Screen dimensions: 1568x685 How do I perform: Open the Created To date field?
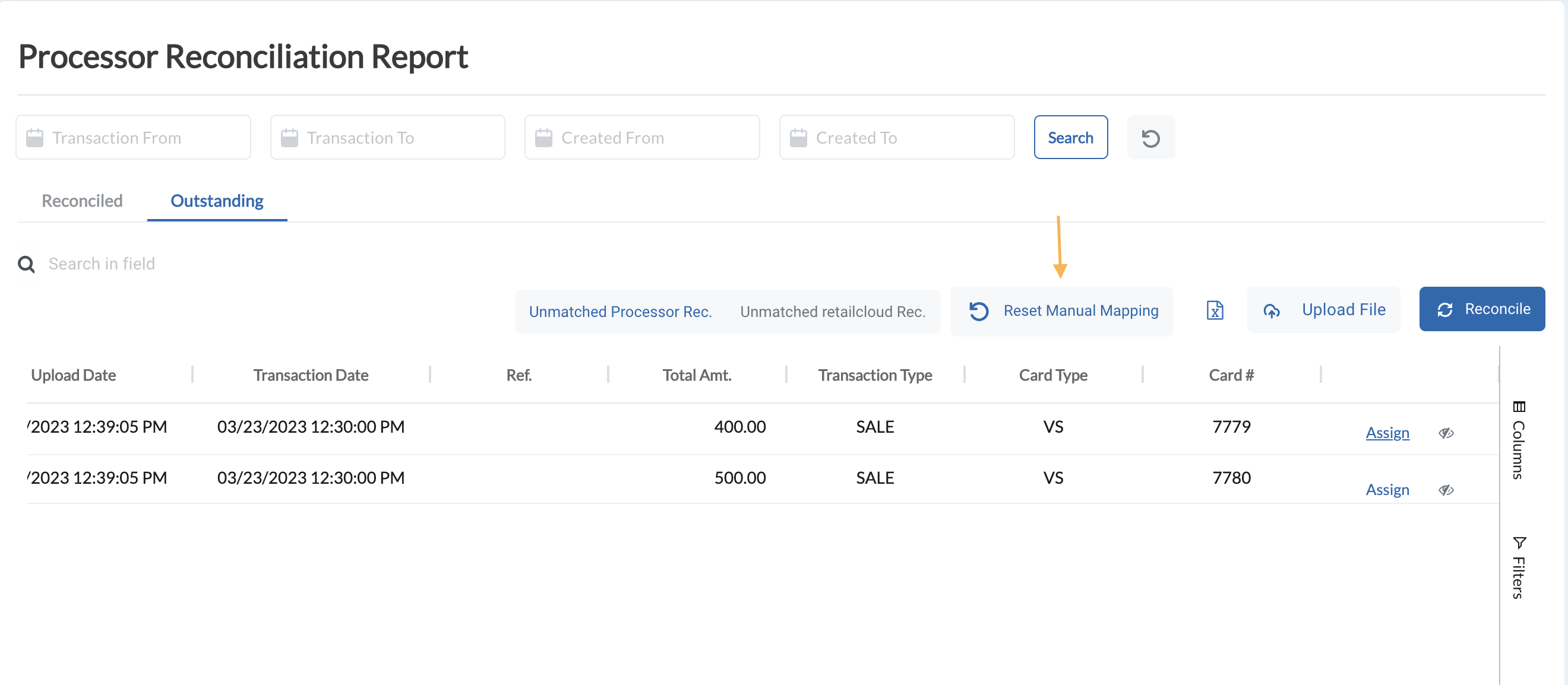pyautogui.click(x=897, y=138)
